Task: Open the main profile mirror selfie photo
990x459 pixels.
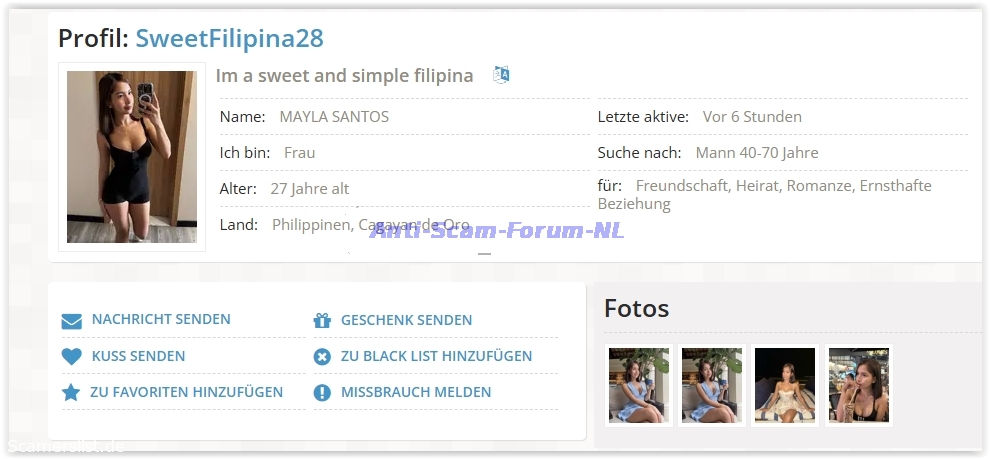Action: (x=132, y=157)
